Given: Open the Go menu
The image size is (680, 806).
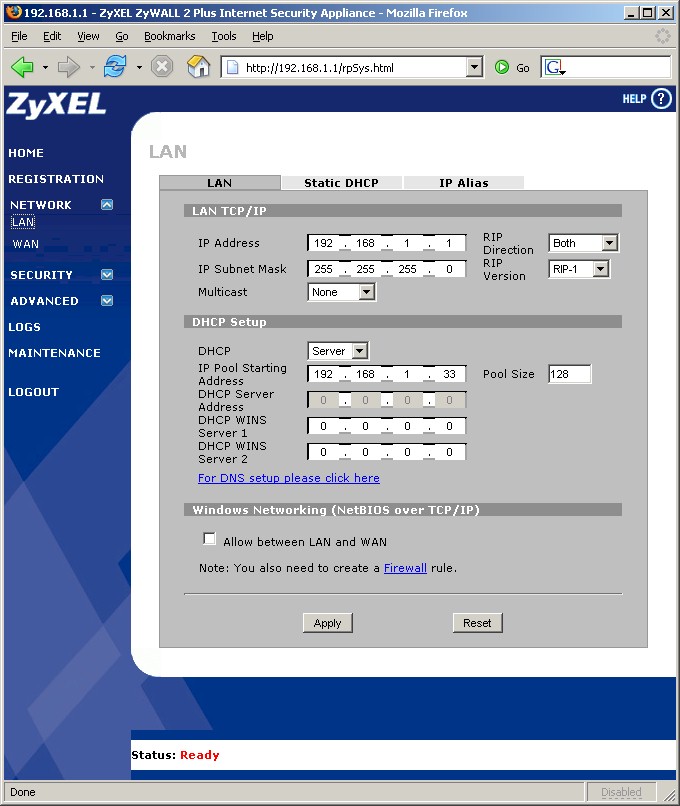Looking at the screenshot, I should click(122, 36).
